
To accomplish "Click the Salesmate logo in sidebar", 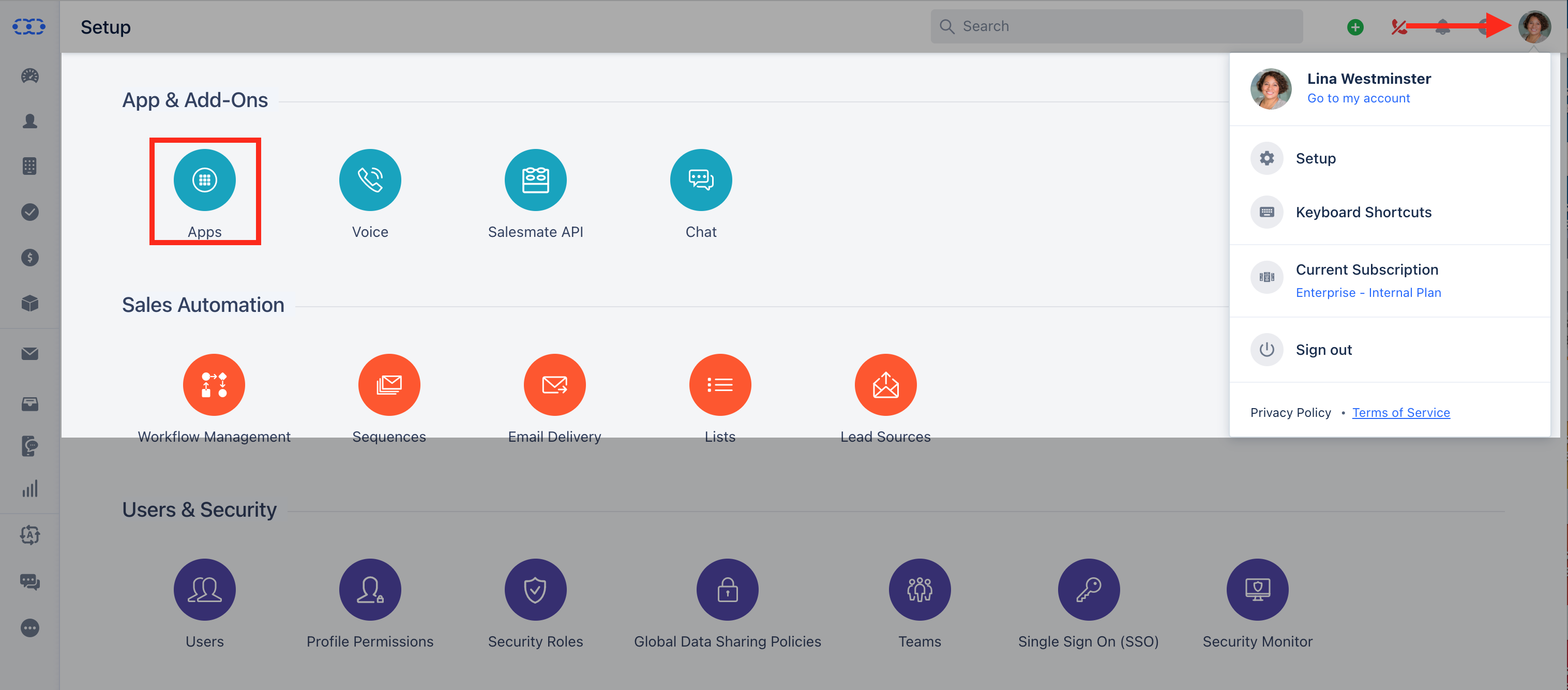I will 29,27.
